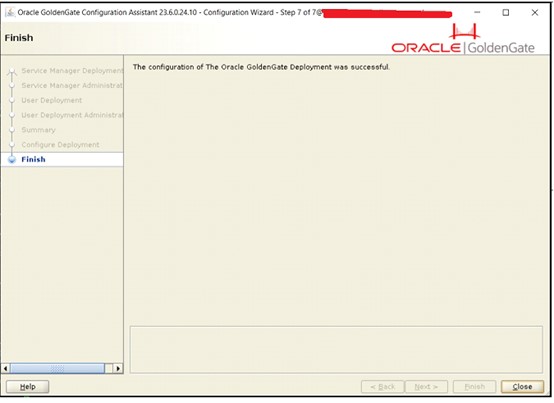Click the User Deployment step node circle

click(12, 100)
